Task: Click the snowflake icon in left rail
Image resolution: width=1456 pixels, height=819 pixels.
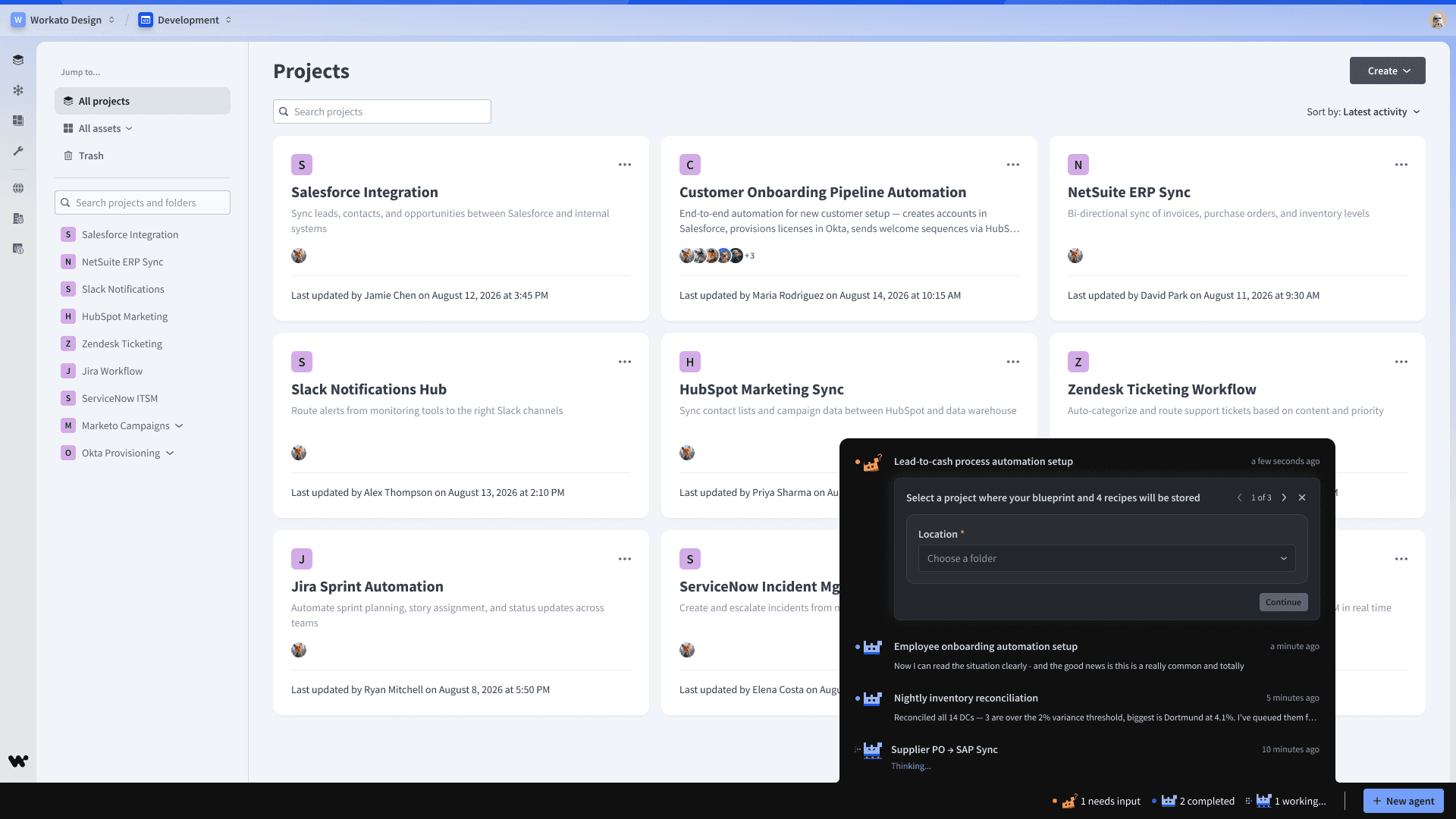Action: (18, 90)
